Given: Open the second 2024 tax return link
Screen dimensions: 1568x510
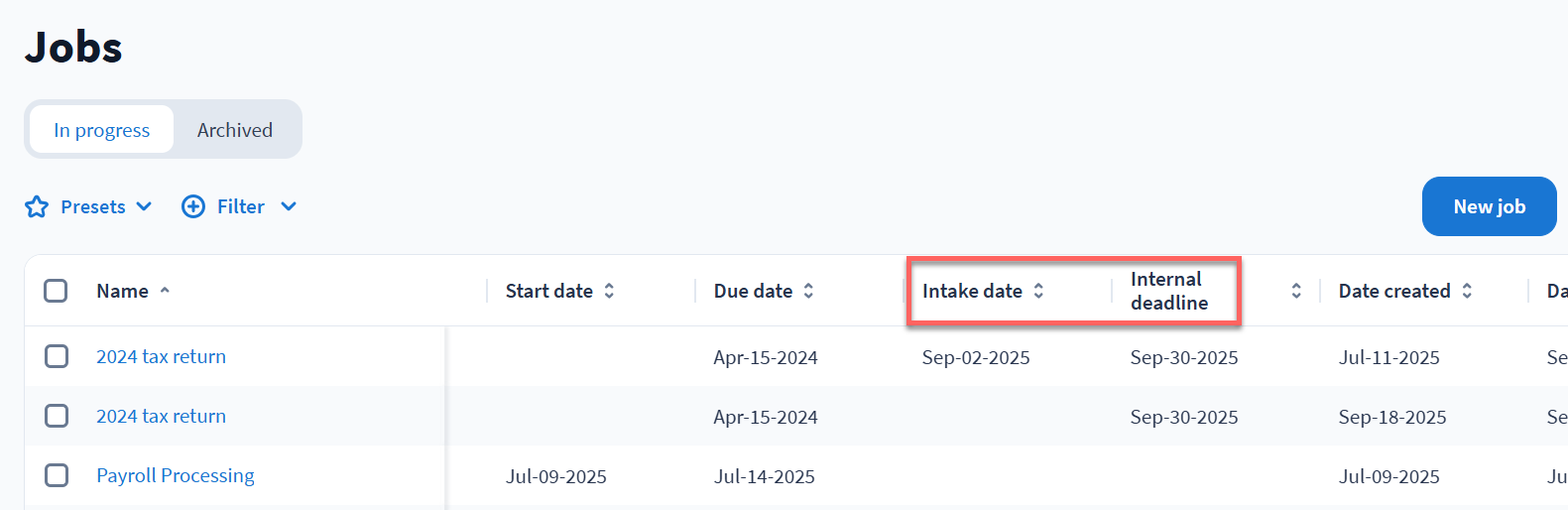Looking at the screenshot, I should pos(161,416).
